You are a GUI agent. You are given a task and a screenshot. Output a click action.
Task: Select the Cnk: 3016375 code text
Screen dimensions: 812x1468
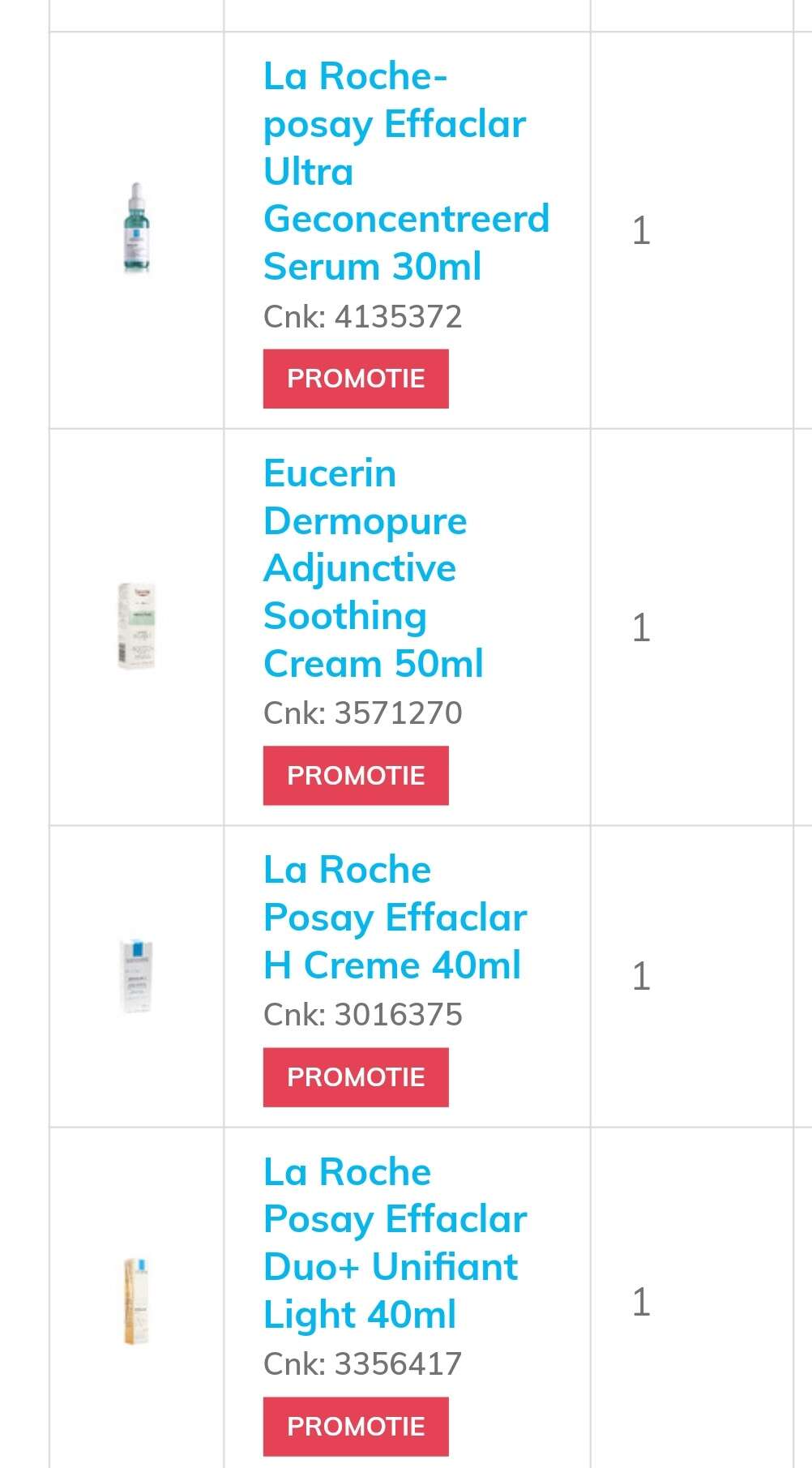362,1015
